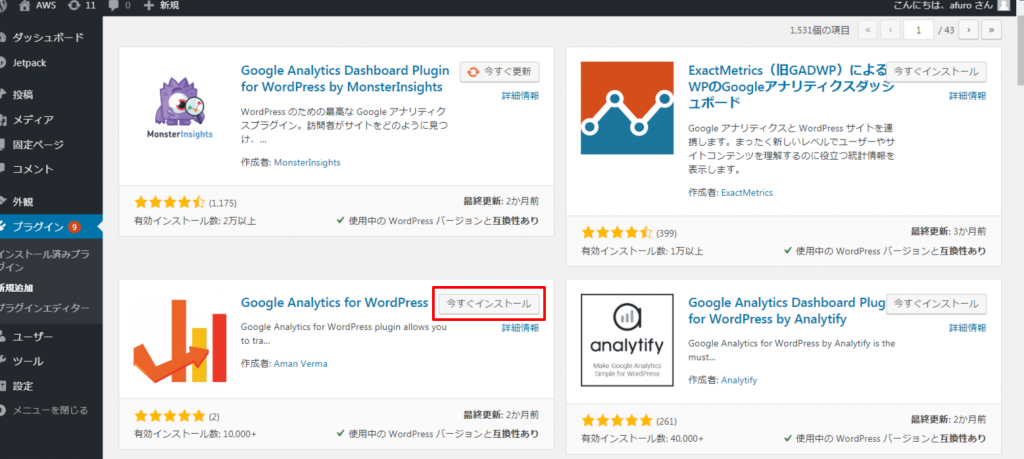Click the plugin update count badge 9
Image resolution: width=1024 pixels, height=459 pixels.
74,227
